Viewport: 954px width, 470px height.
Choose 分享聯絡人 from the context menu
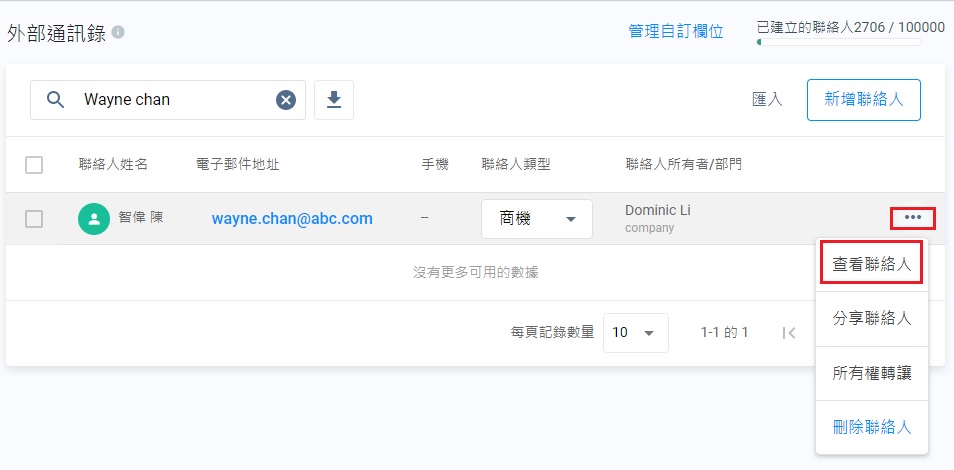tap(872, 319)
